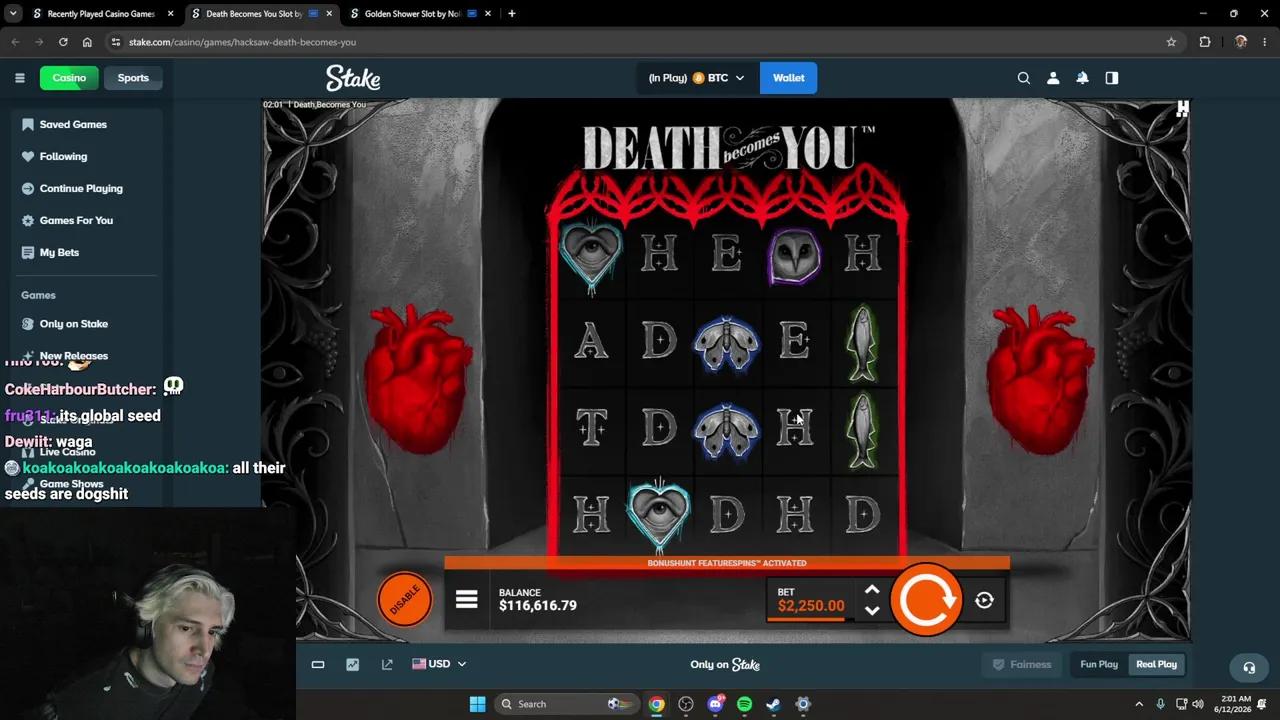Toggle Sports section
Viewport: 1280px width, 720px height.
tap(133, 78)
